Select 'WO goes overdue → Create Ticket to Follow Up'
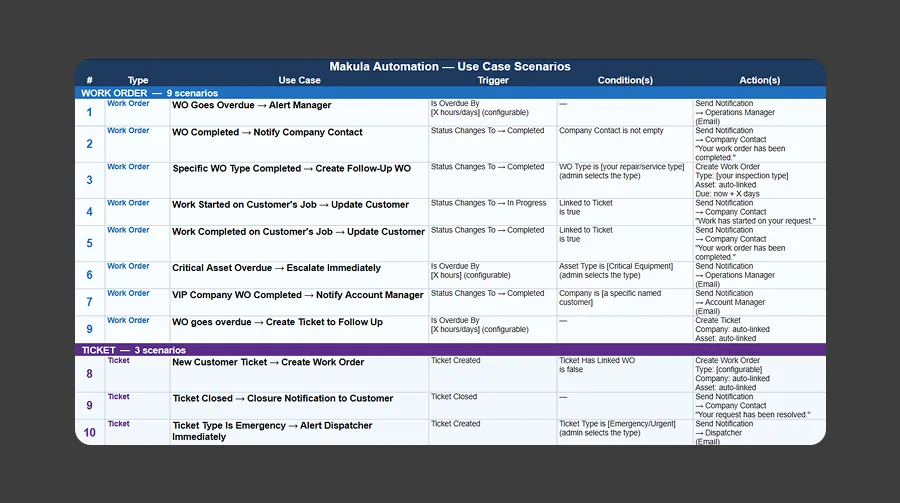The width and height of the screenshot is (900, 503). (x=277, y=322)
